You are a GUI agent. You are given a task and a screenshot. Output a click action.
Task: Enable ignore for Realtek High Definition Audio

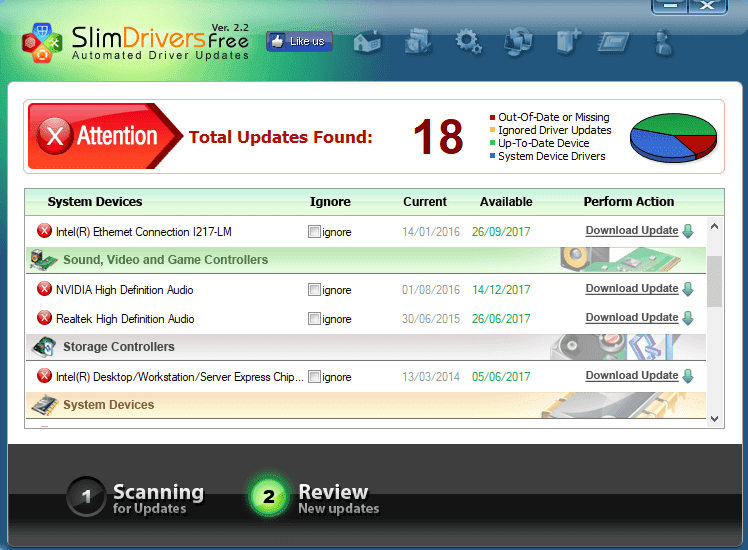(315, 319)
